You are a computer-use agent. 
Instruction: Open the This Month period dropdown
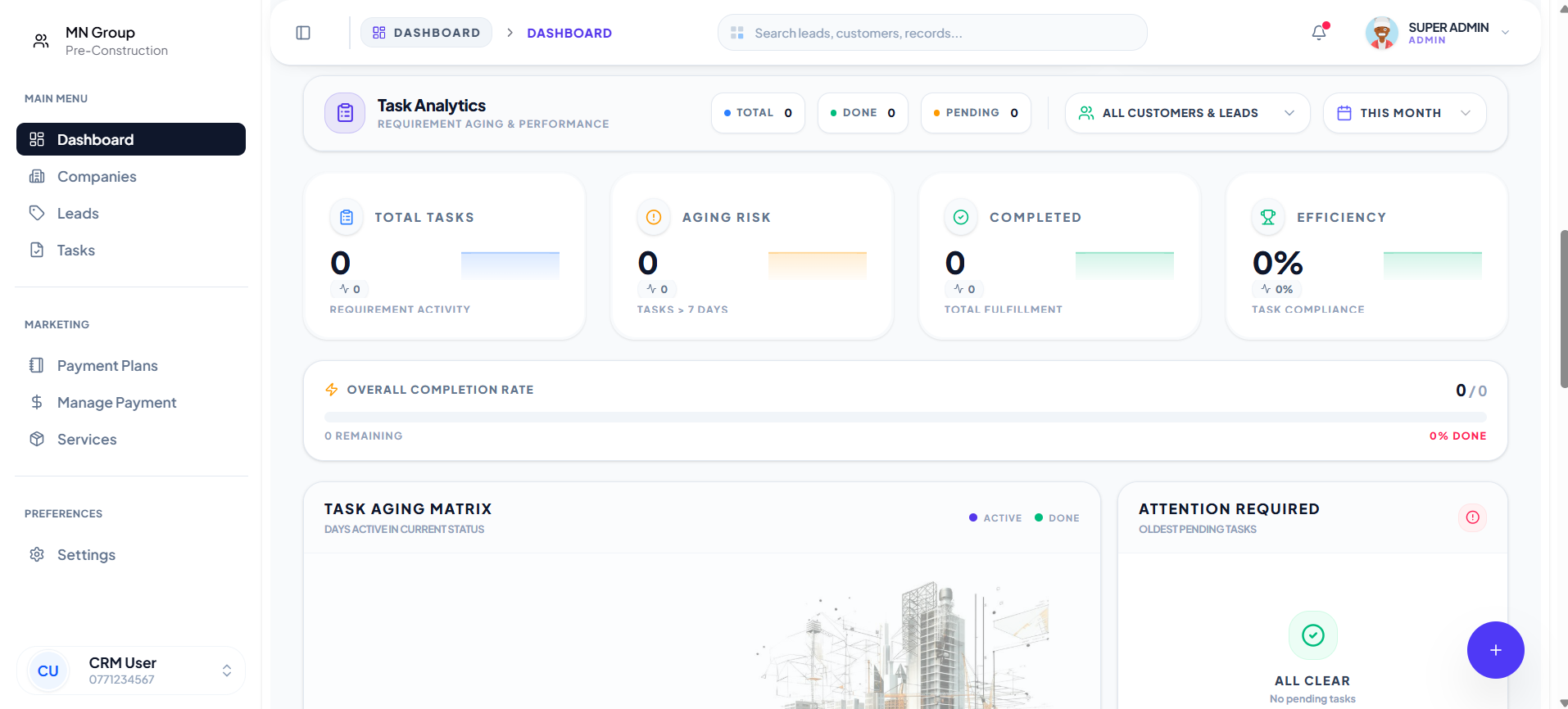click(x=1404, y=113)
